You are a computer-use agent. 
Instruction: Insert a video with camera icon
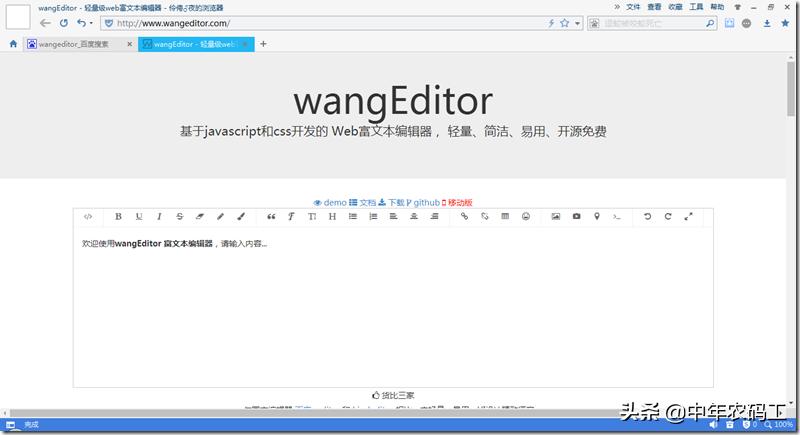coord(576,217)
